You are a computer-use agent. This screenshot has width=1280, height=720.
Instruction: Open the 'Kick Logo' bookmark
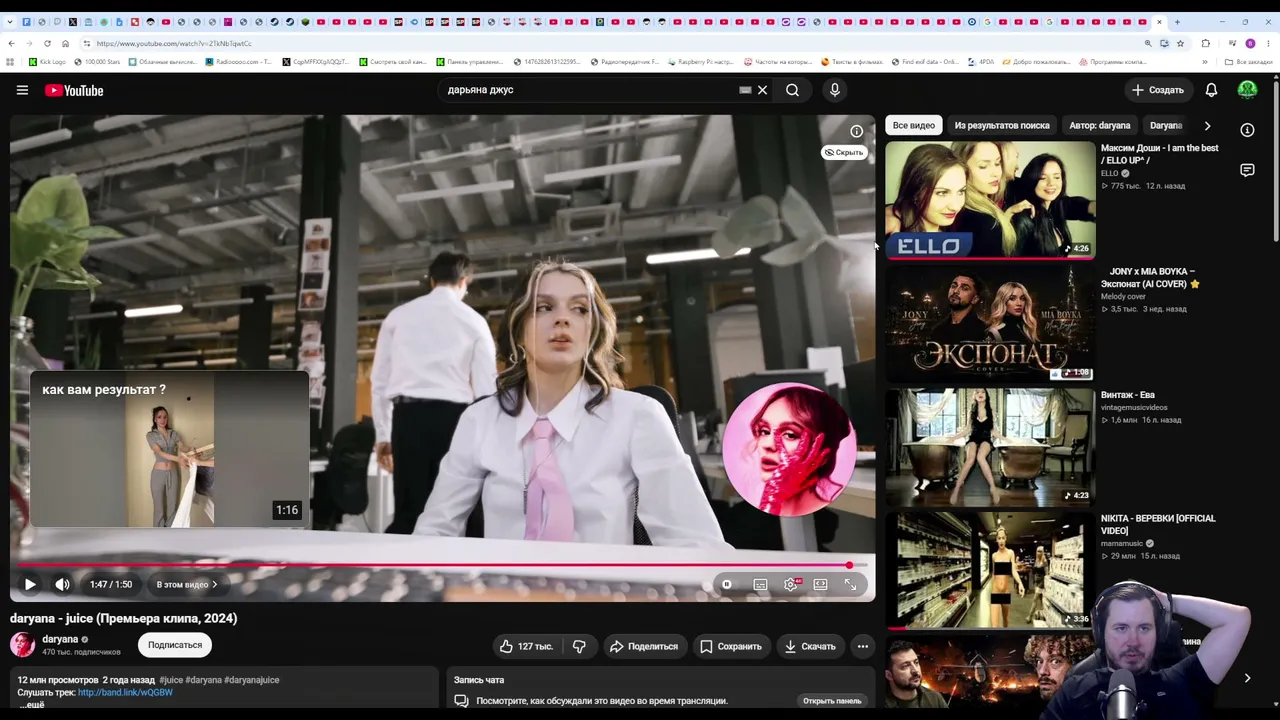[46, 62]
